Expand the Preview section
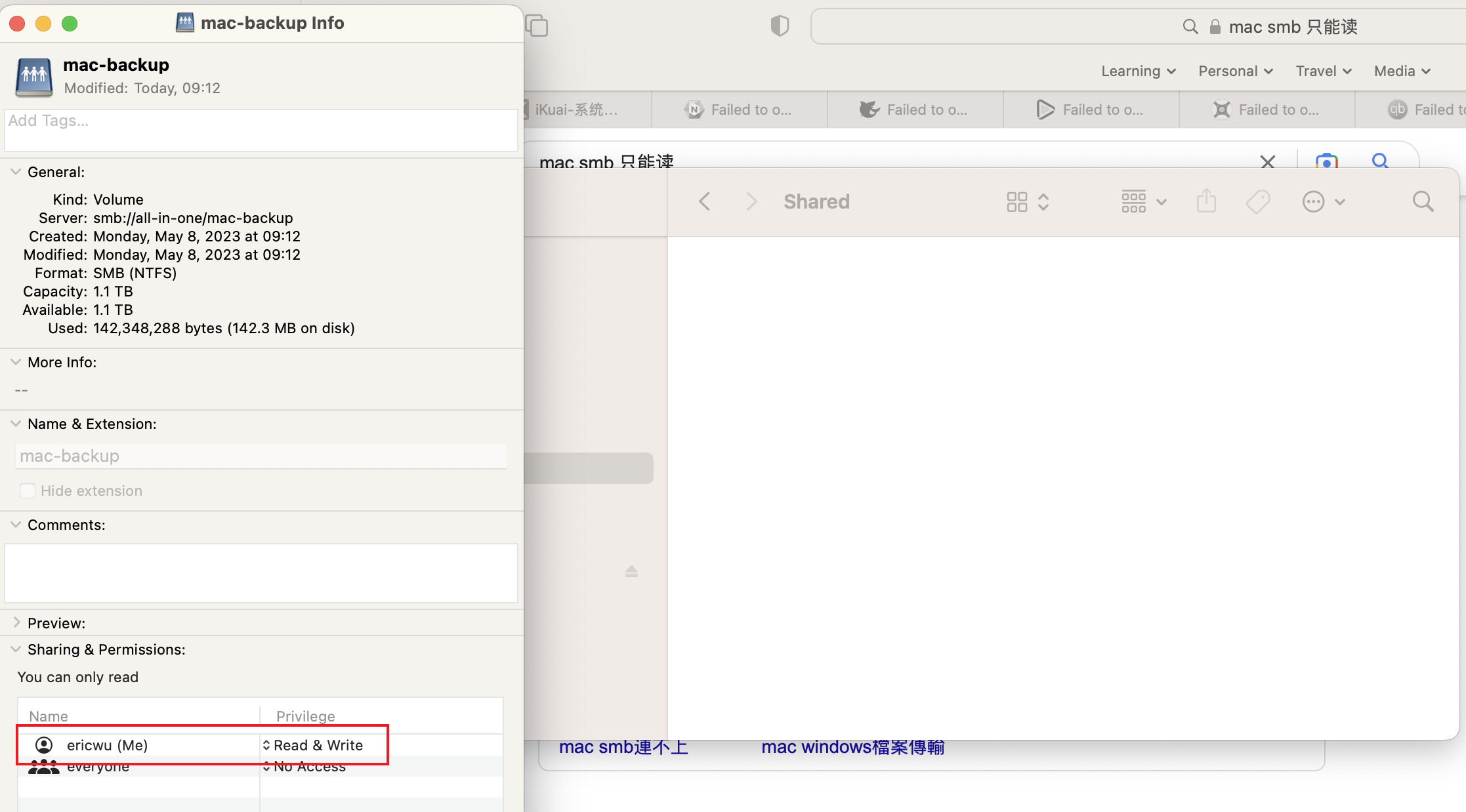The height and width of the screenshot is (812, 1466). (x=16, y=622)
